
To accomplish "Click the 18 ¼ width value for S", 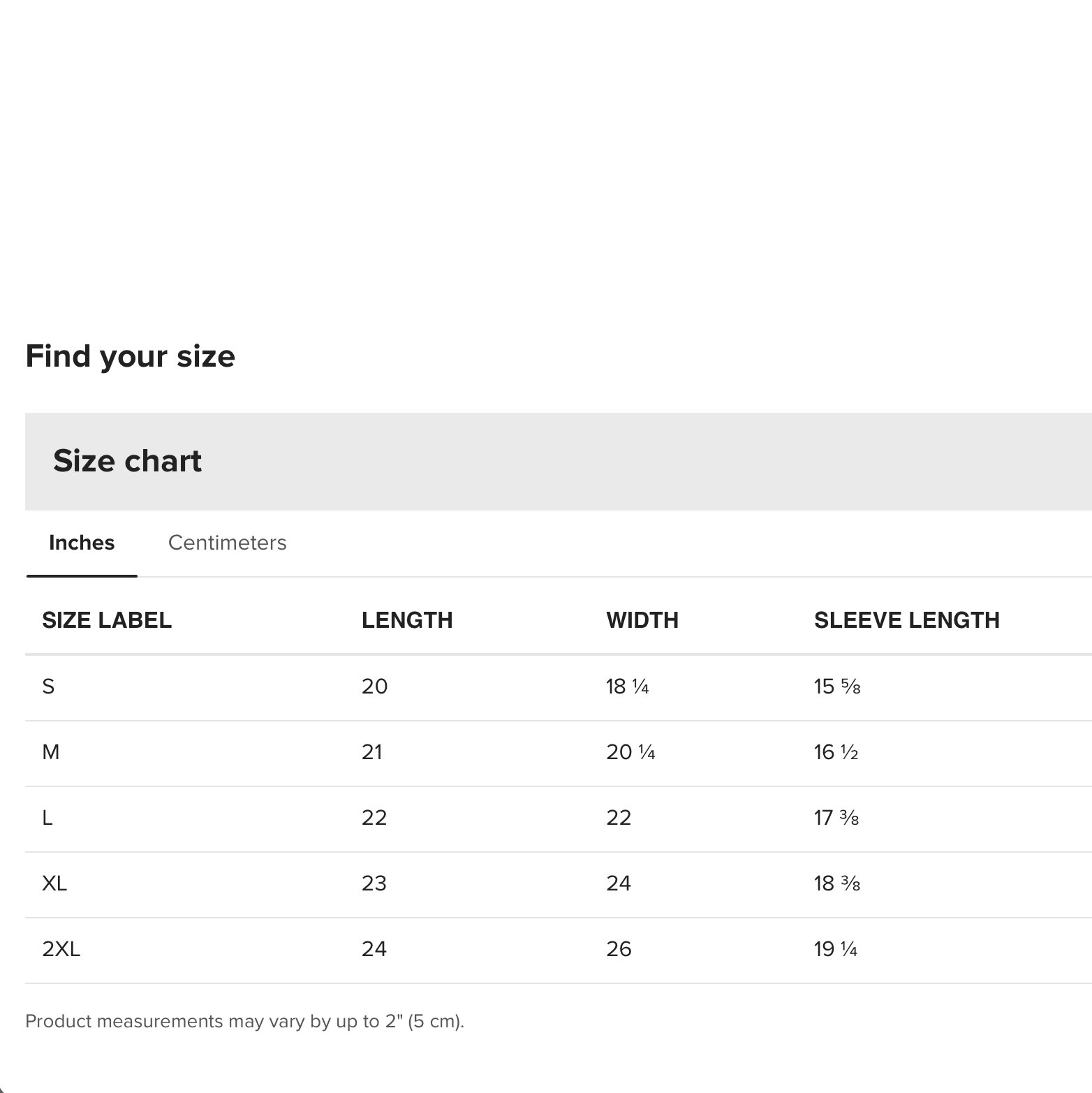I will pos(628,687).
